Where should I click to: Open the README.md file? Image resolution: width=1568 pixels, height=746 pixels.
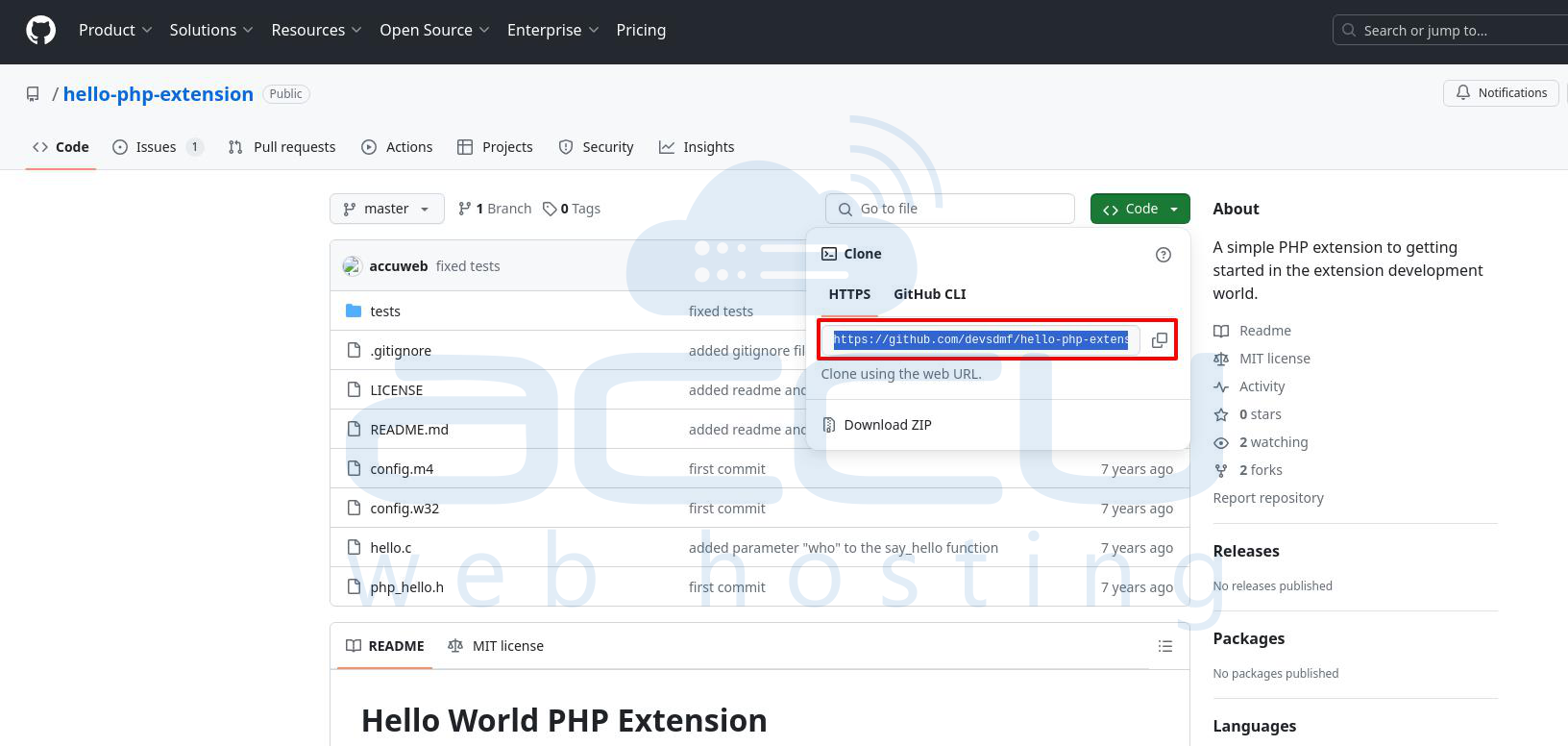409,430
